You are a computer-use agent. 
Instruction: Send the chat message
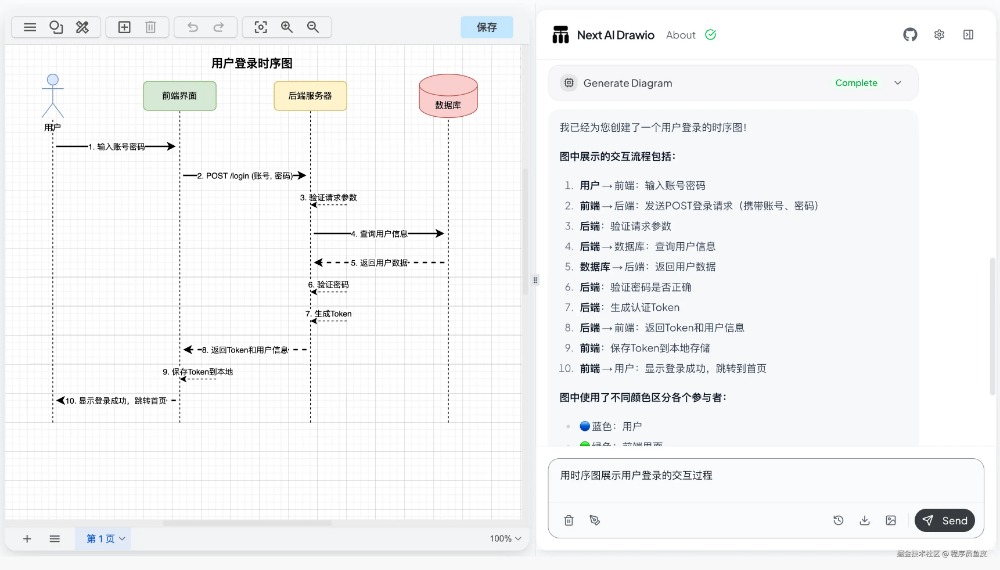944,520
